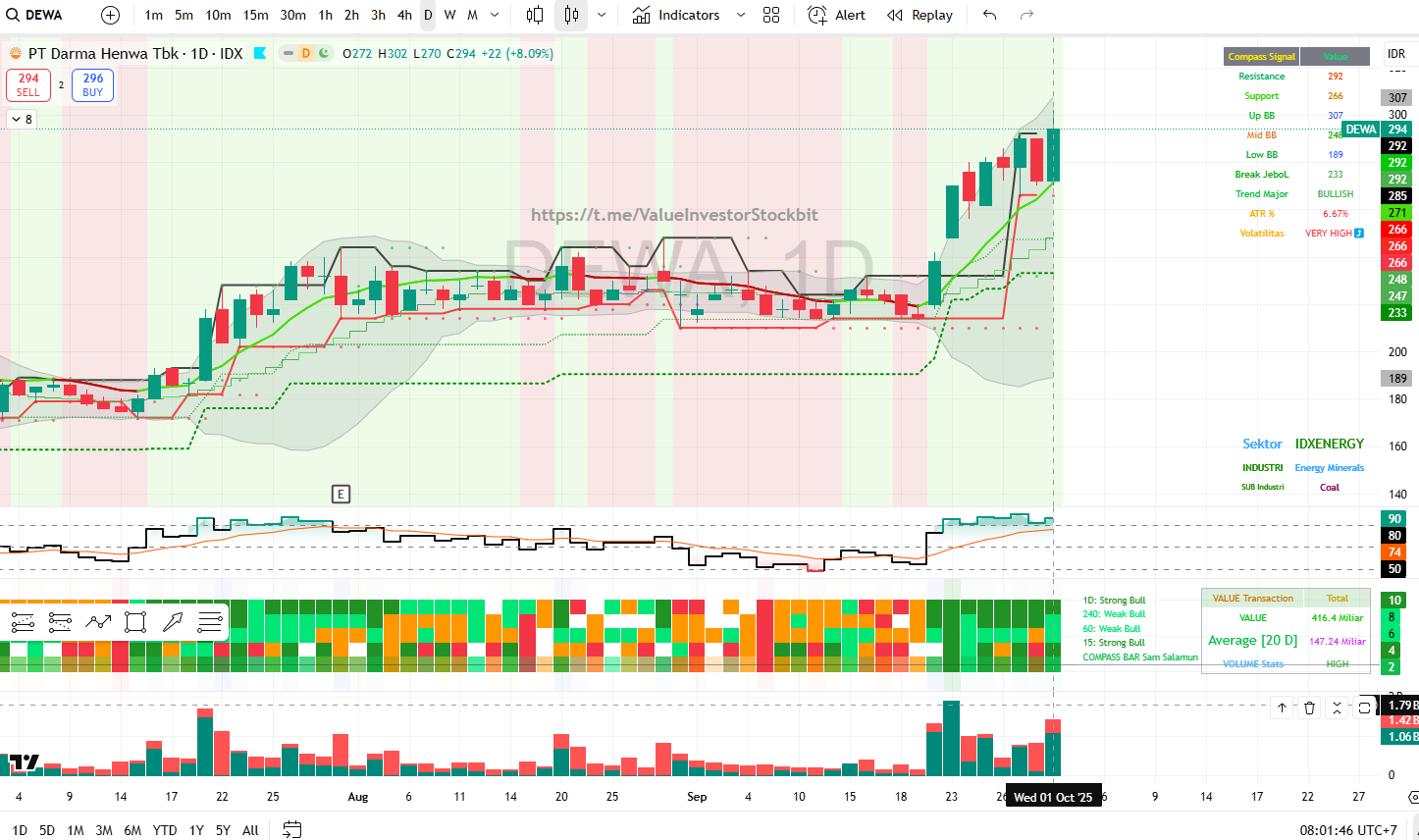Viewport: 1419px width, 840px height.
Task: Expand the chart style dropdown arrow
Action: [x=602, y=15]
